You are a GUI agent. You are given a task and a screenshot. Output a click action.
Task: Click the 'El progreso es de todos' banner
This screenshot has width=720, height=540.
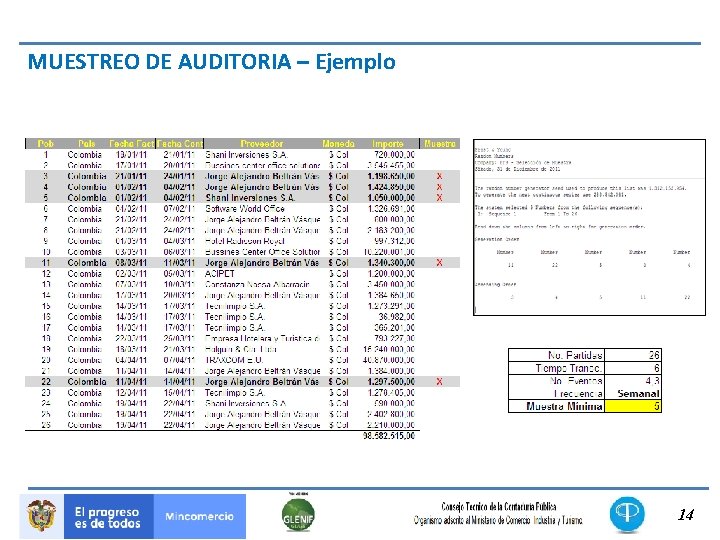click(x=109, y=517)
